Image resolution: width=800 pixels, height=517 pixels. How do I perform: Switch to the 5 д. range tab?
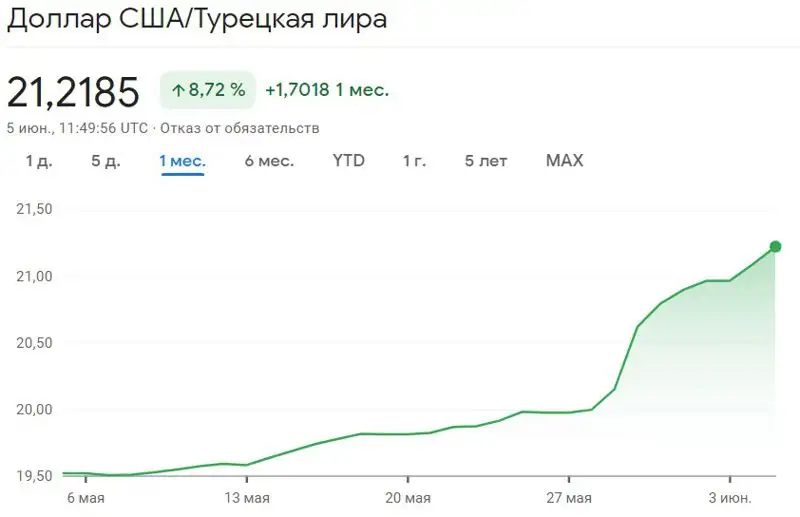tap(105, 161)
